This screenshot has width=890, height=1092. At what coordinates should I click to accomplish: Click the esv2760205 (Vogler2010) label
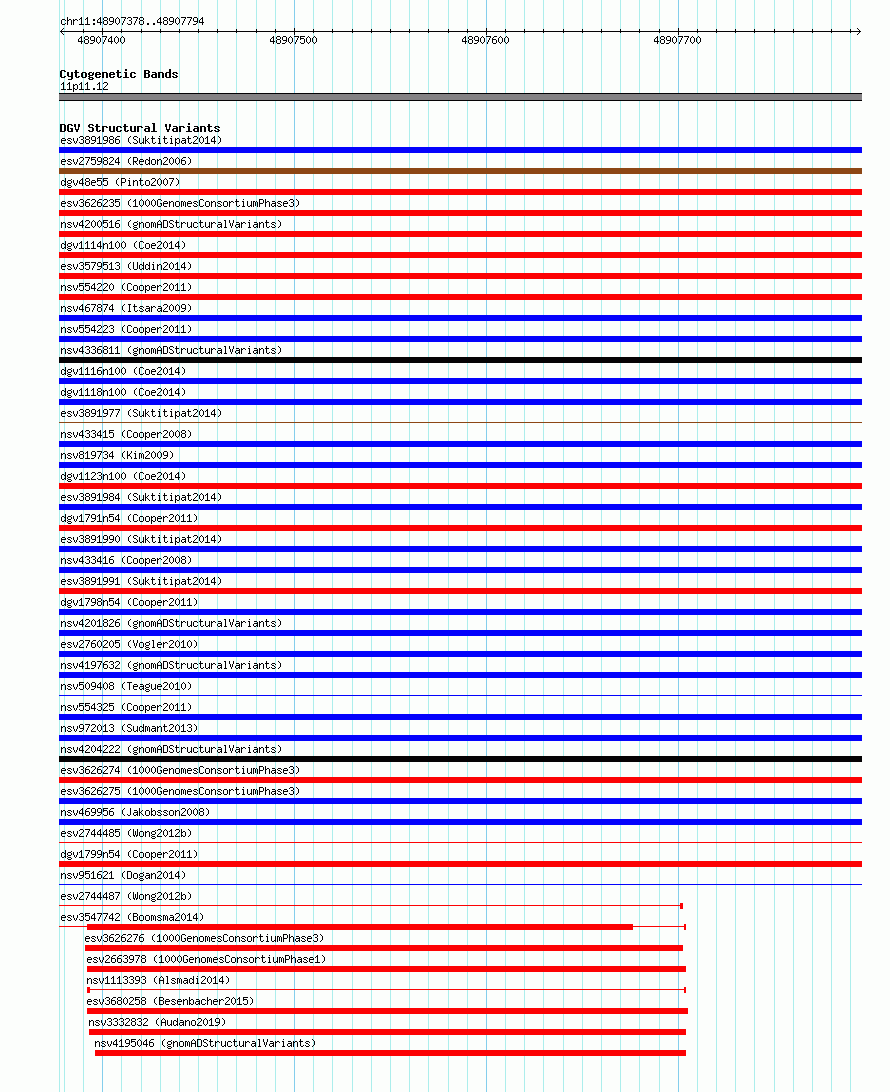pos(130,644)
